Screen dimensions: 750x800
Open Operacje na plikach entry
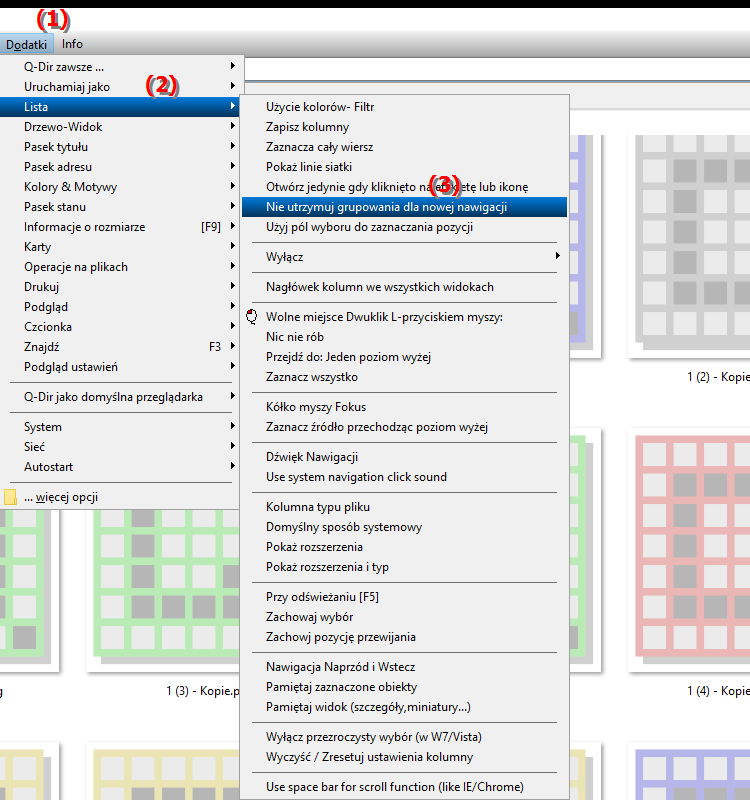click(x=121, y=267)
